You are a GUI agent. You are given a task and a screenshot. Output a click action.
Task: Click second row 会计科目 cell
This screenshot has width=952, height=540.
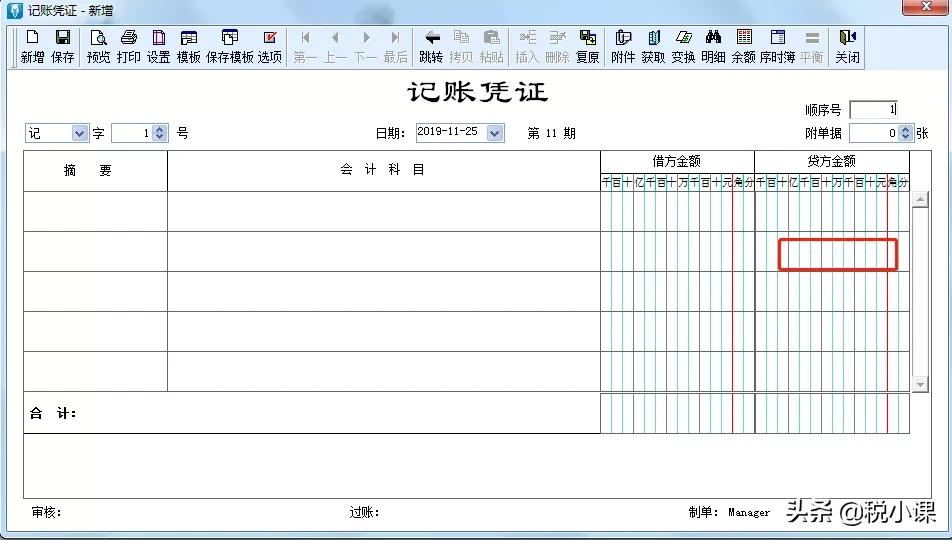pyautogui.click(x=384, y=251)
